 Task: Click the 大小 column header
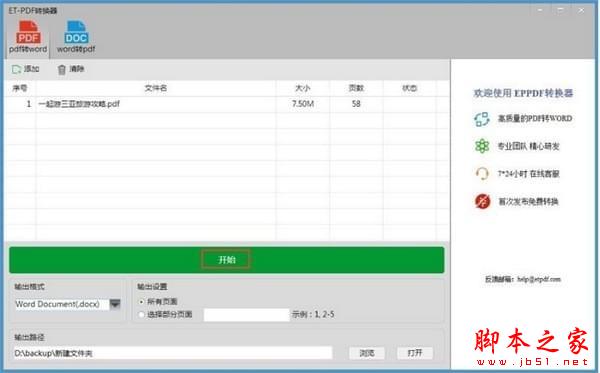[x=303, y=88]
